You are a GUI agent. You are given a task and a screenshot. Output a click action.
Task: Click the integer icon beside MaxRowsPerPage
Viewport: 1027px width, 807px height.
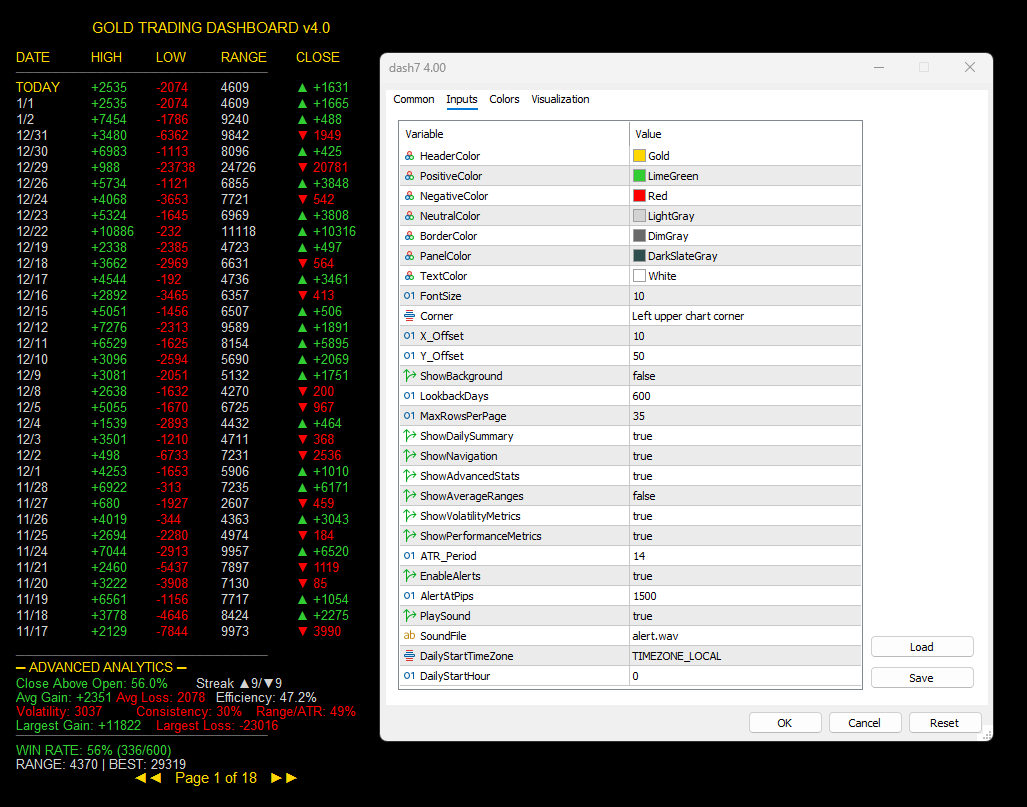point(409,415)
